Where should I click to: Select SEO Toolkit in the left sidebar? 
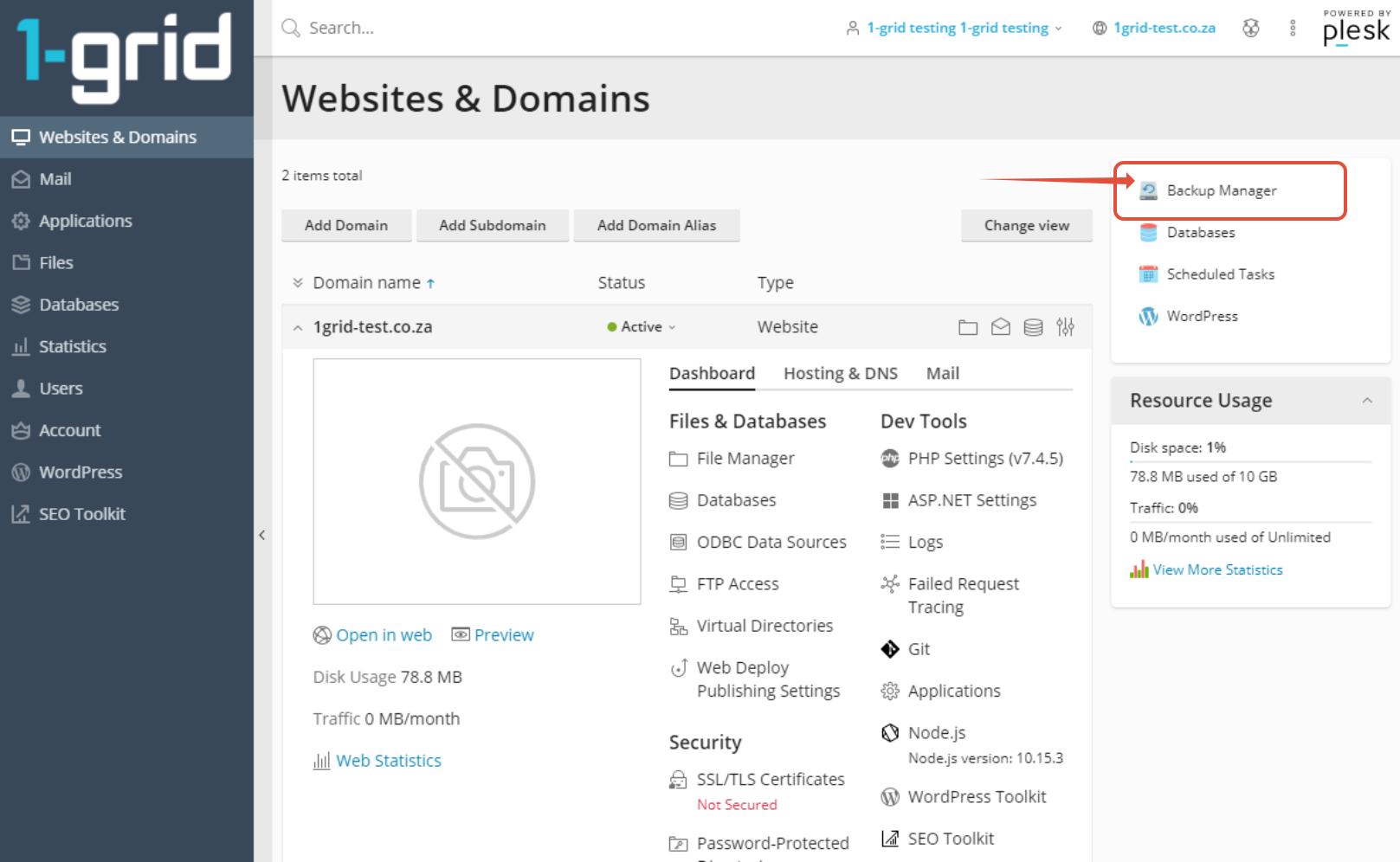point(126,514)
